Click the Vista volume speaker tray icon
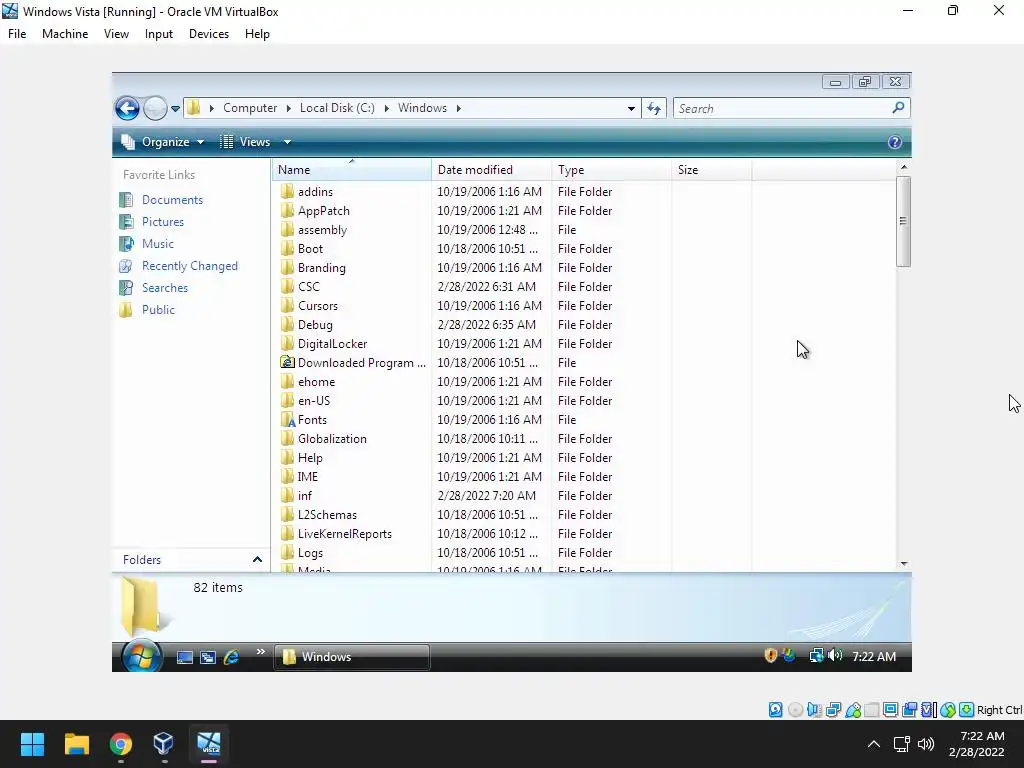1024x768 pixels. click(x=835, y=656)
